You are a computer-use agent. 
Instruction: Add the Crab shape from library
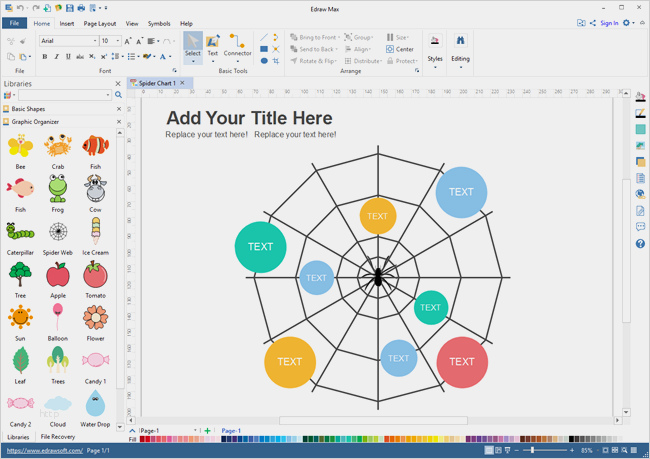pyautogui.click(x=58, y=151)
